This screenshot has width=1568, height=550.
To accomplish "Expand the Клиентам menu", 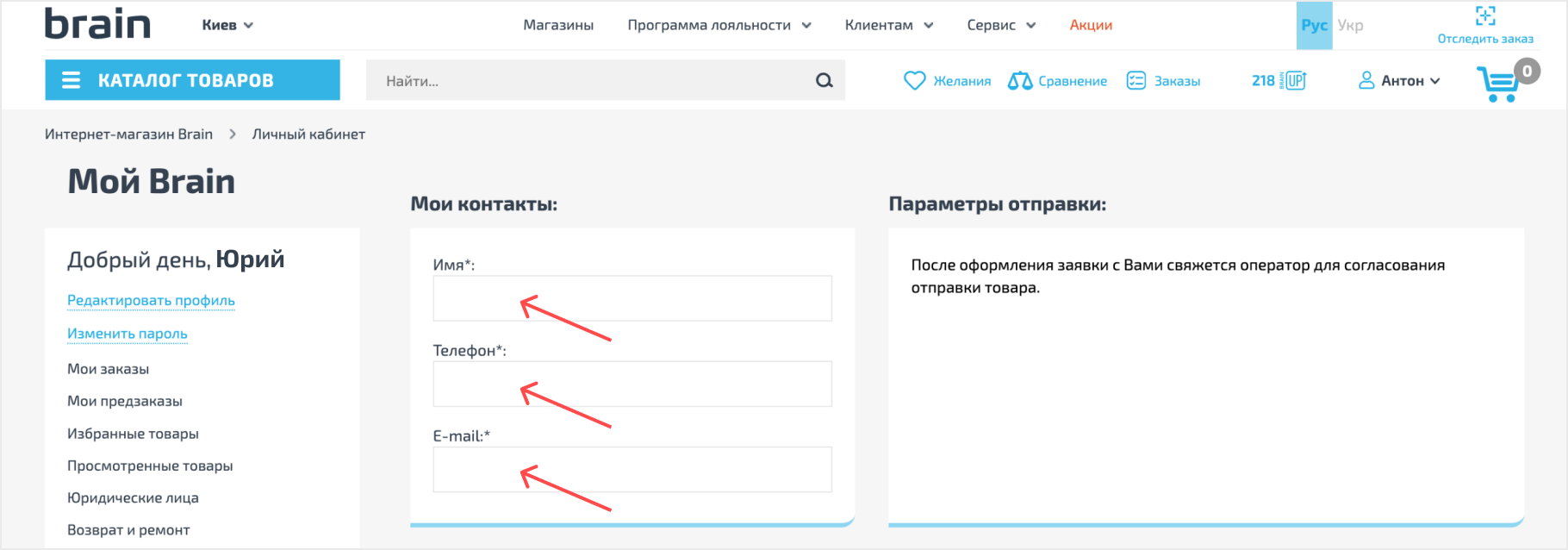I will pyautogui.click(x=889, y=25).
